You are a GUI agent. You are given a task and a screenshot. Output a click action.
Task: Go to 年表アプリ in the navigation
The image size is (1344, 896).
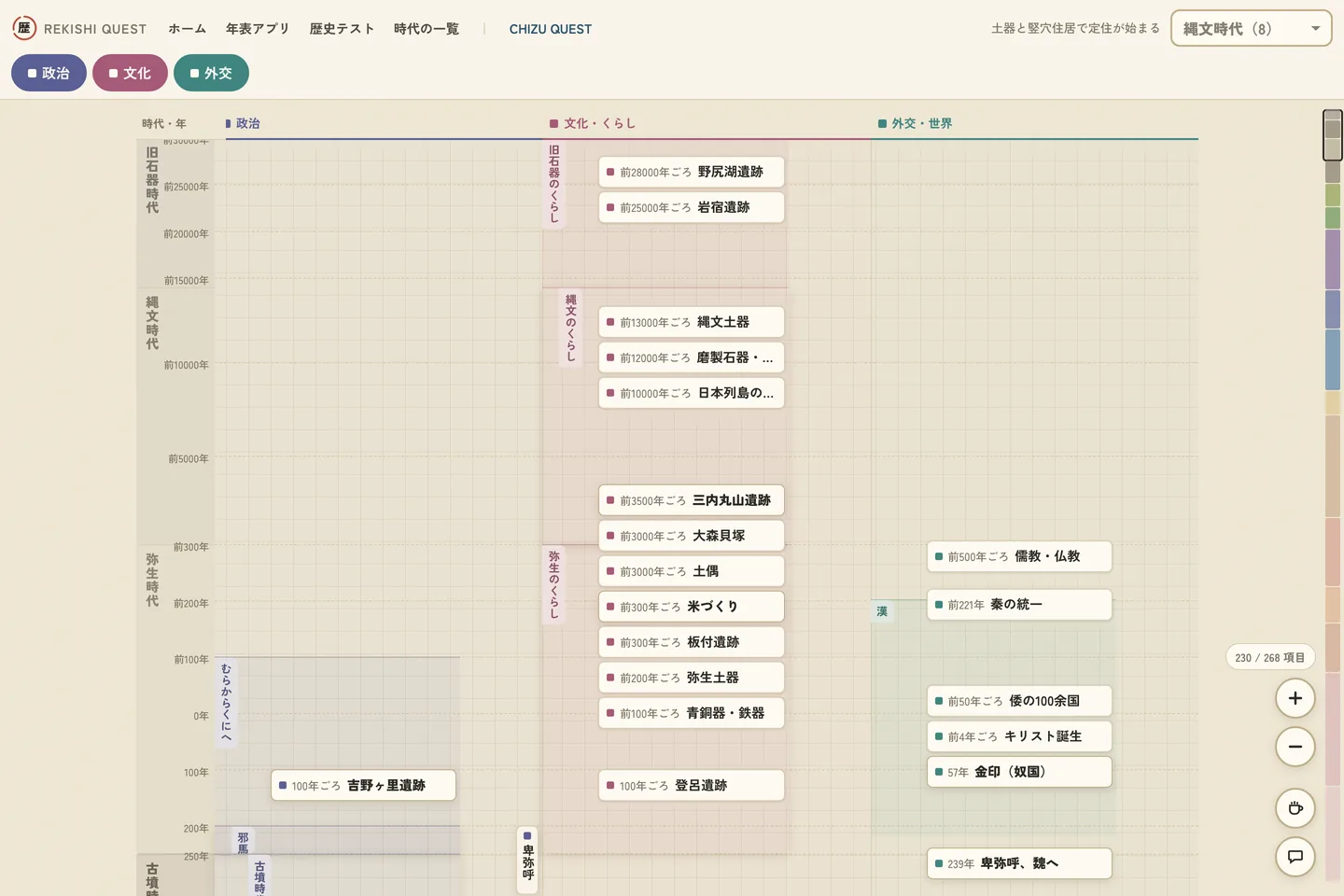[258, 29]
